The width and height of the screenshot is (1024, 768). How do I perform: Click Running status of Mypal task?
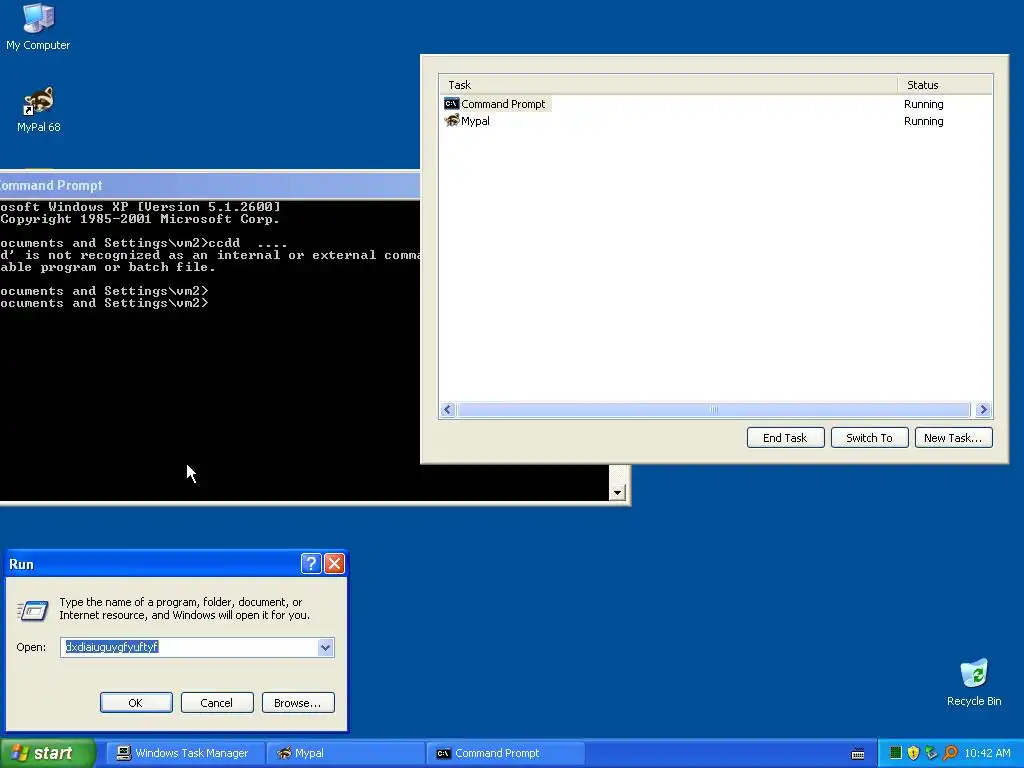pos(923,121)
